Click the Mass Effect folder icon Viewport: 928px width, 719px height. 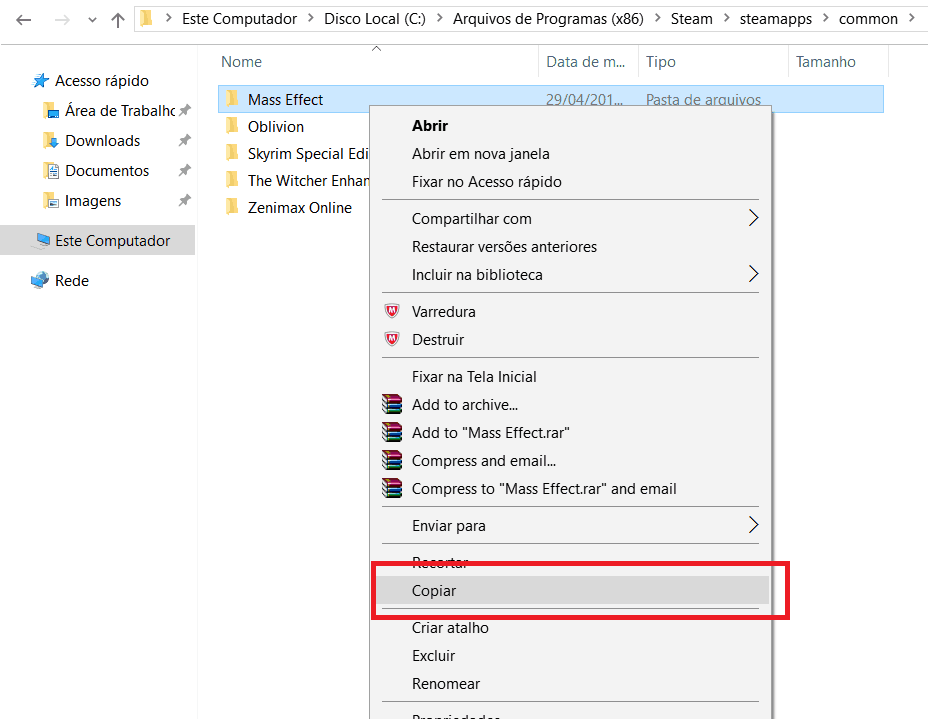pyautogui.click(x=233, y=98)
